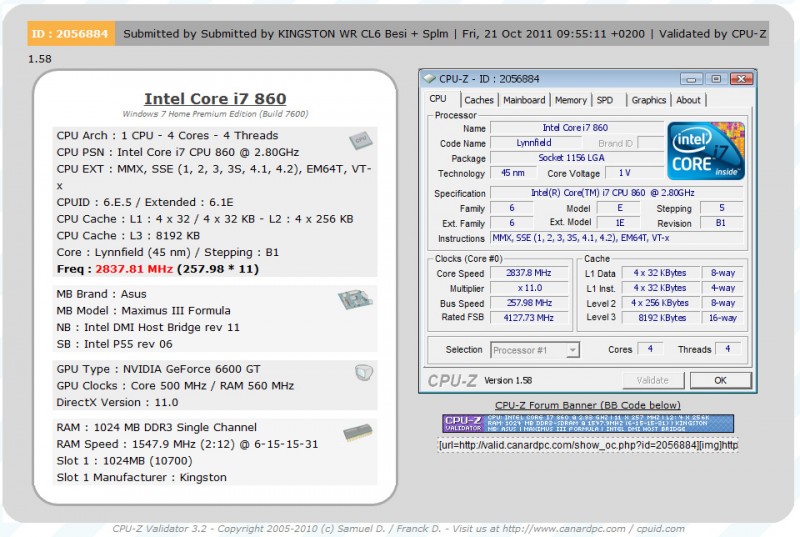The width and height of the screenshot is (800, 537).
Task: Click the CPU-Z title bar app icon
Action: [x=430, y=79]
